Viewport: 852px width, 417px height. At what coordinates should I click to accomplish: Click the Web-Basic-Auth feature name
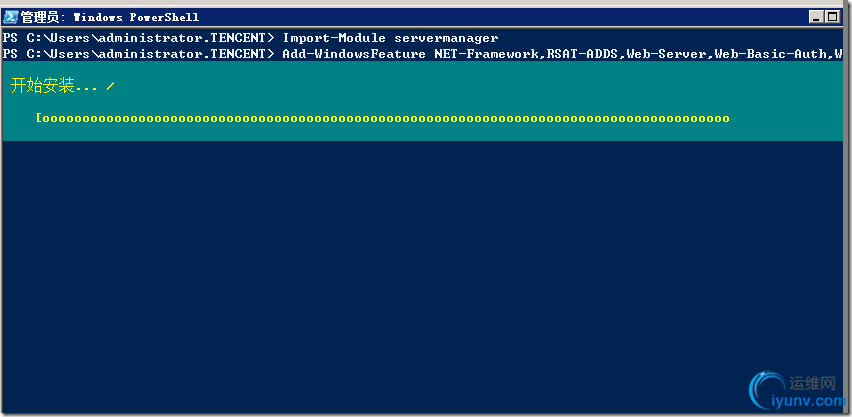(x=770, y=54)
